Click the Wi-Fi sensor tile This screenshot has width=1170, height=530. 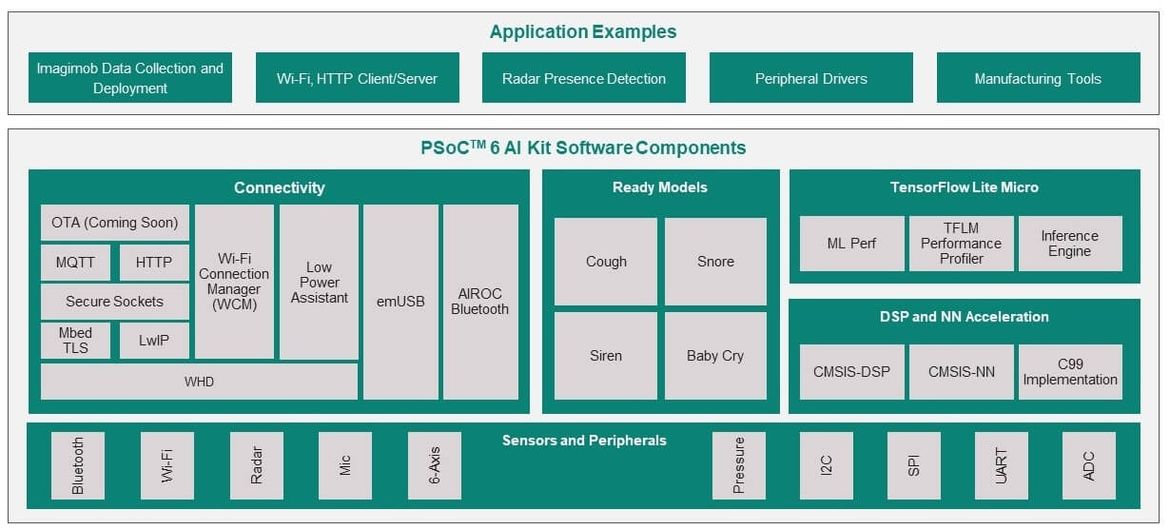click(167, 466)
